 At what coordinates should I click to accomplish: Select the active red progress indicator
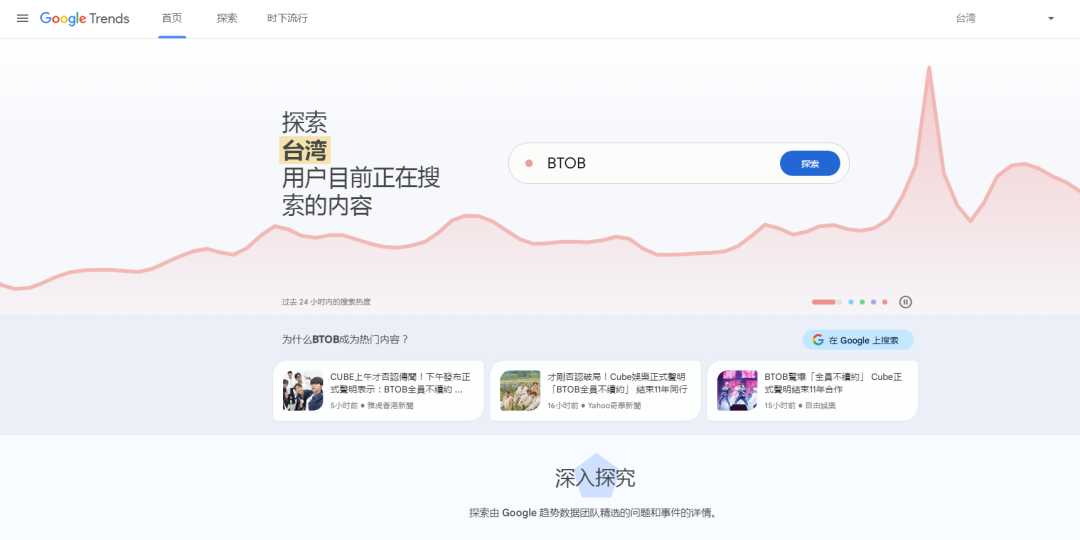(827, 302)
